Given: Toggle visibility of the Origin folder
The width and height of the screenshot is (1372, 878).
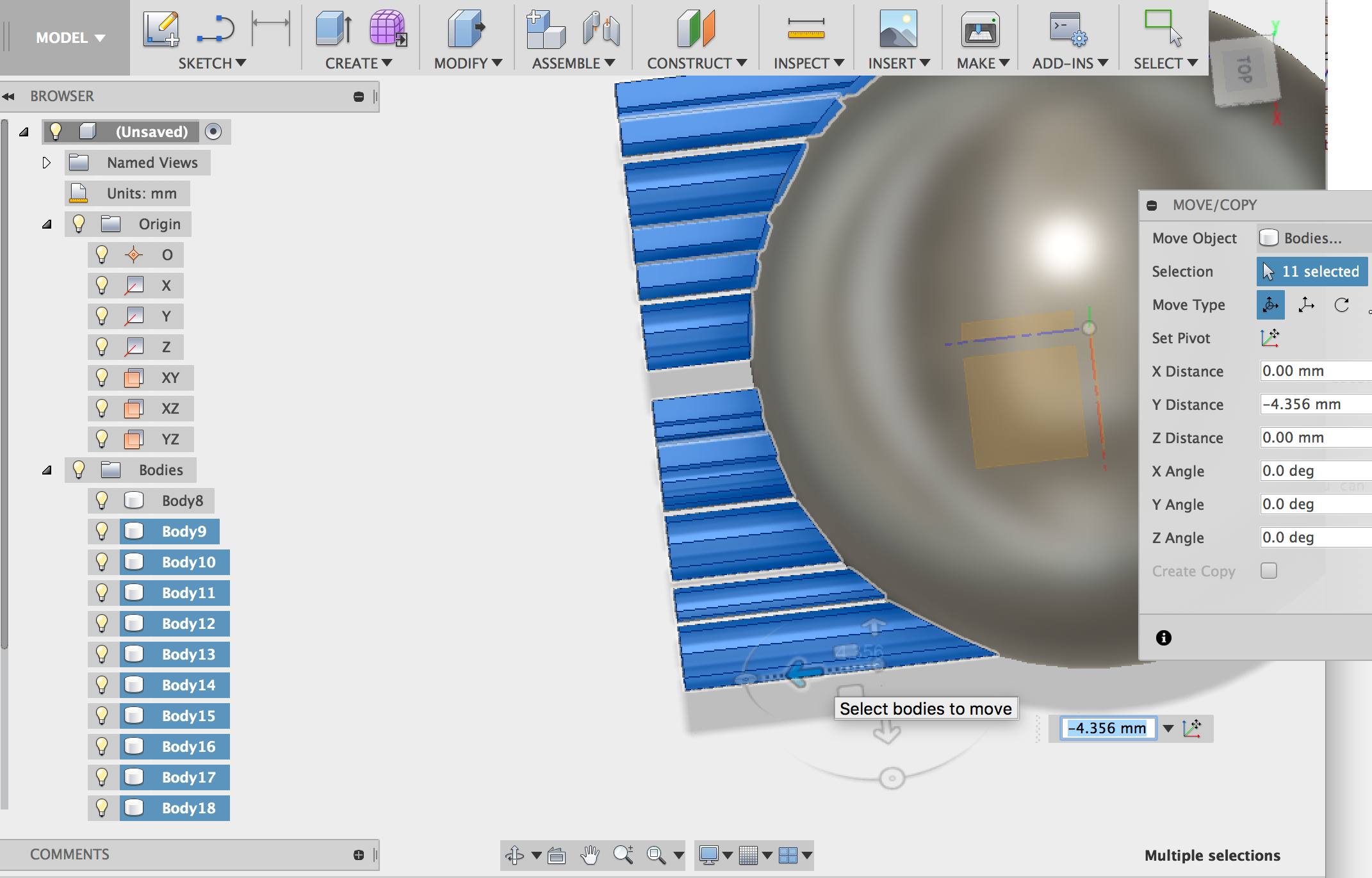Looking at the screenshot, I should pos(79,224).
